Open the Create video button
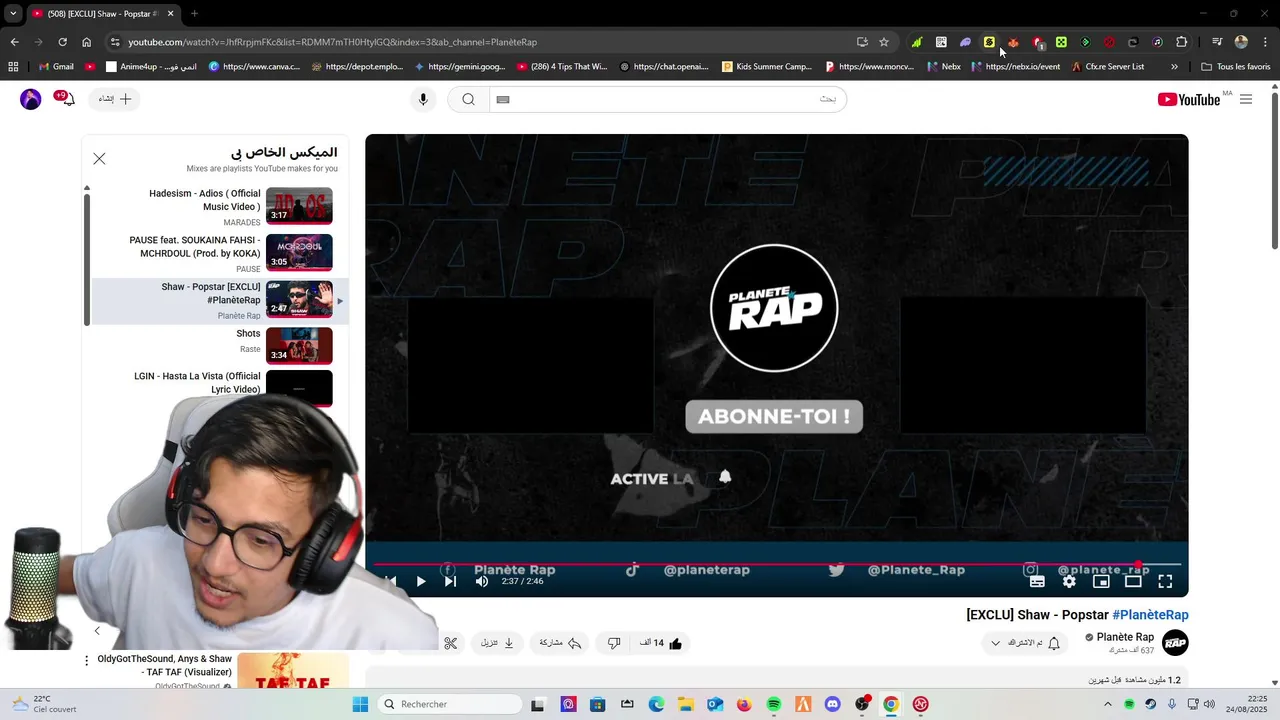 (115, 99)
